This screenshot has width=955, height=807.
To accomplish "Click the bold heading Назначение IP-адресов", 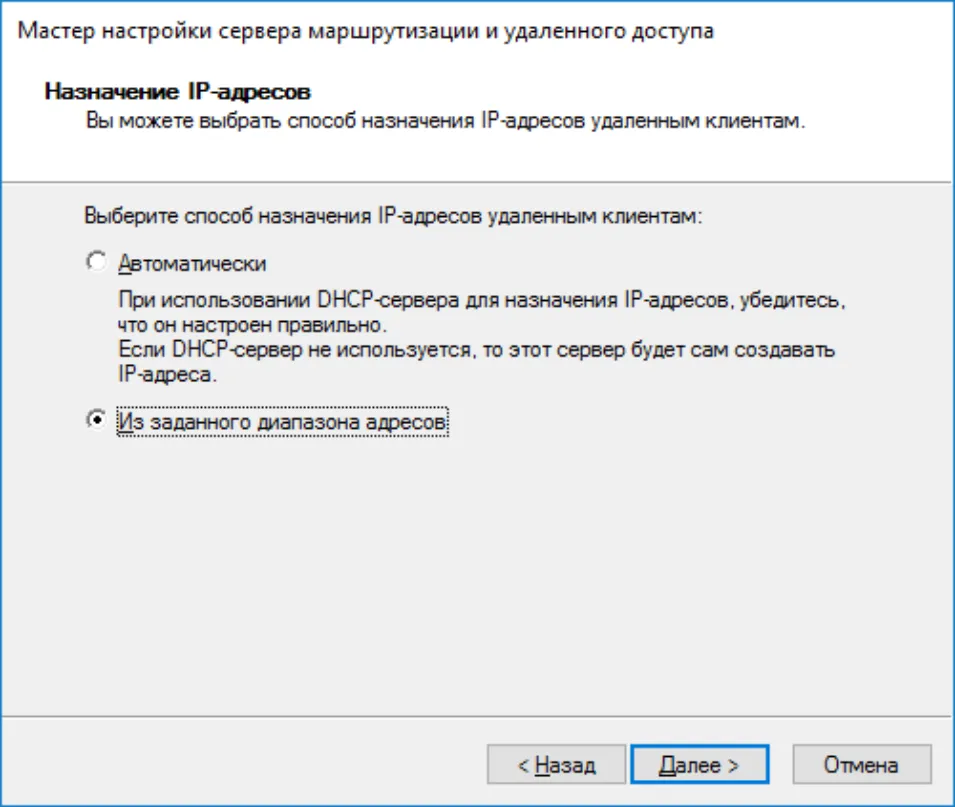I will pos(178,91).
